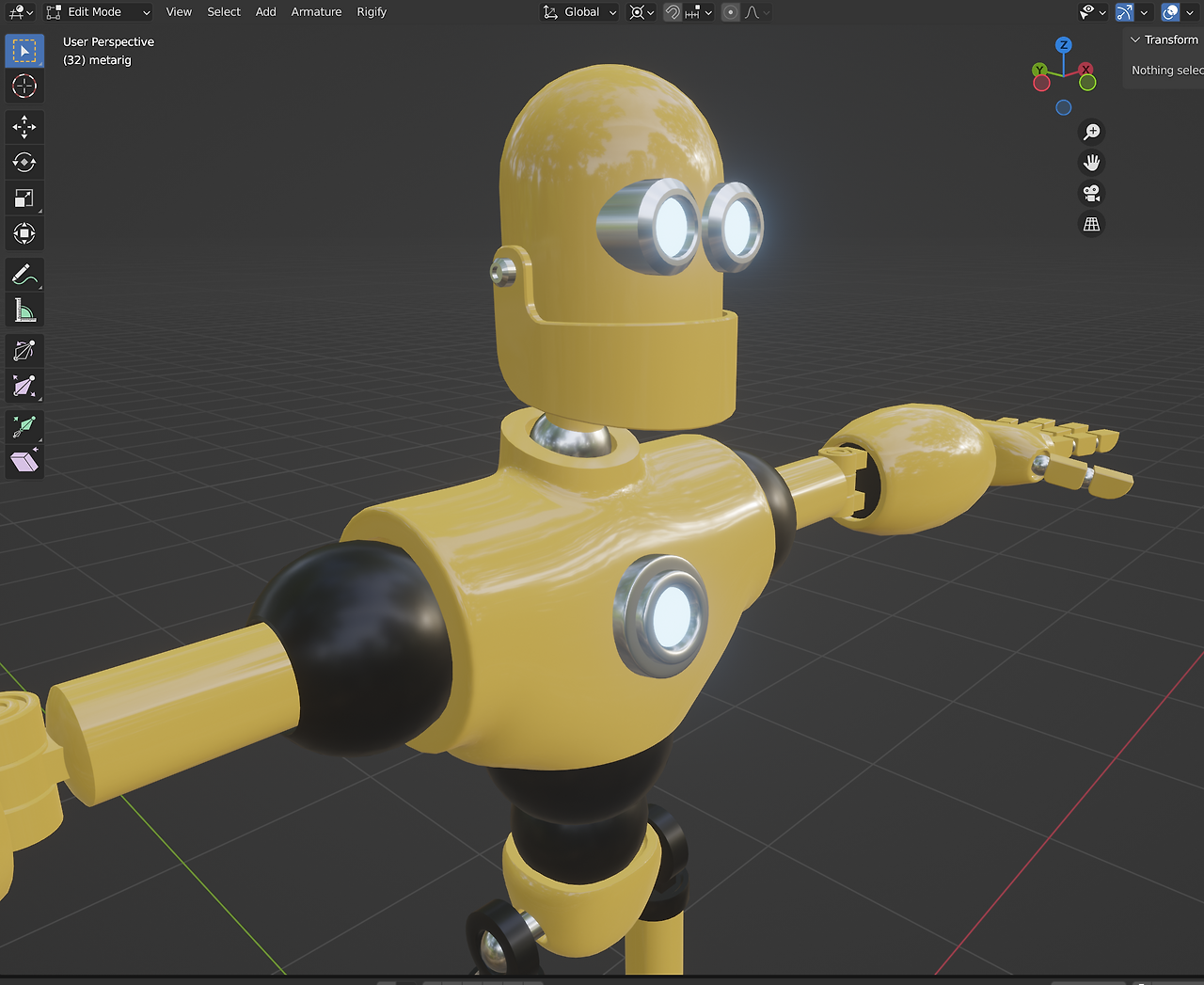This screenshot has height=985, width=1204.
Task: Choose the Extrude bone tool
Action: point(24,427)
